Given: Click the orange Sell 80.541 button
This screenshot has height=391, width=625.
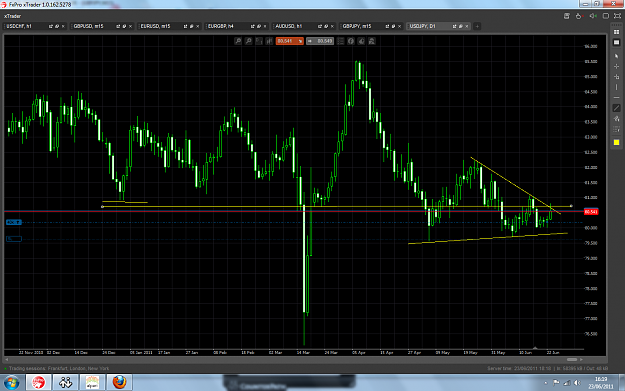Looking at the screenshot, I should point(290,41).
